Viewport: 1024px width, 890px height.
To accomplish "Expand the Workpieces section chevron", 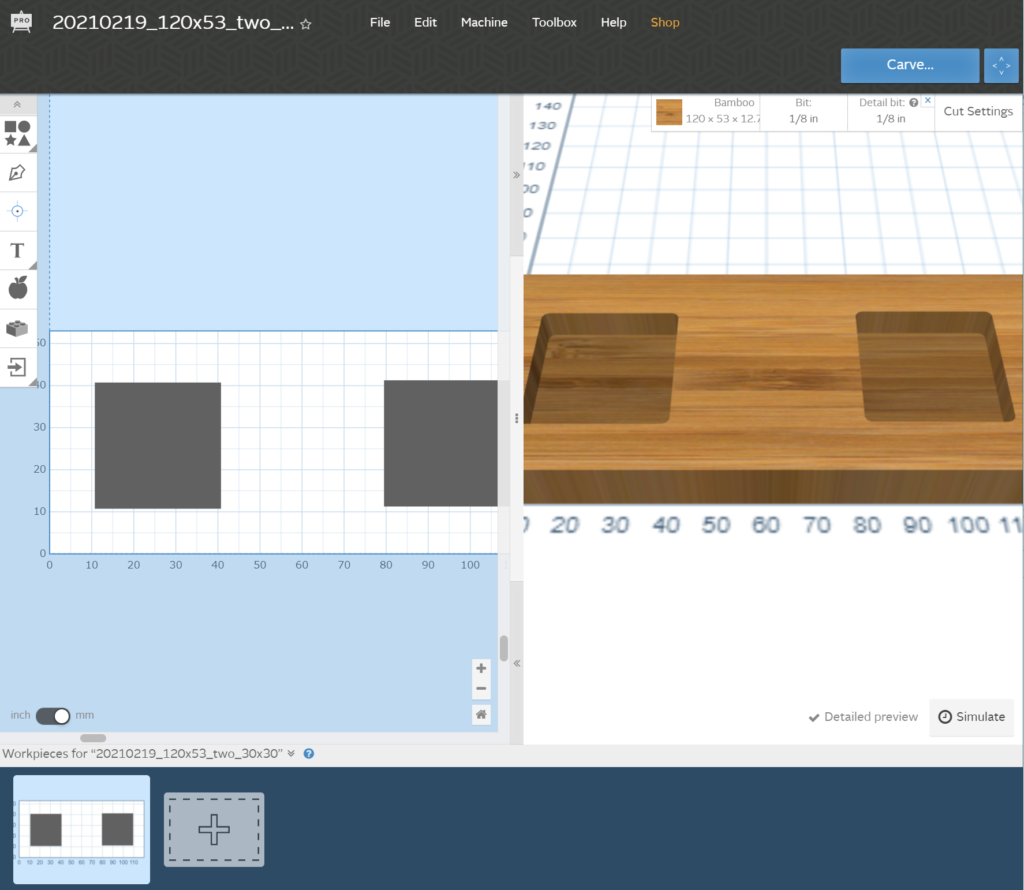I will tap(291, 754).
